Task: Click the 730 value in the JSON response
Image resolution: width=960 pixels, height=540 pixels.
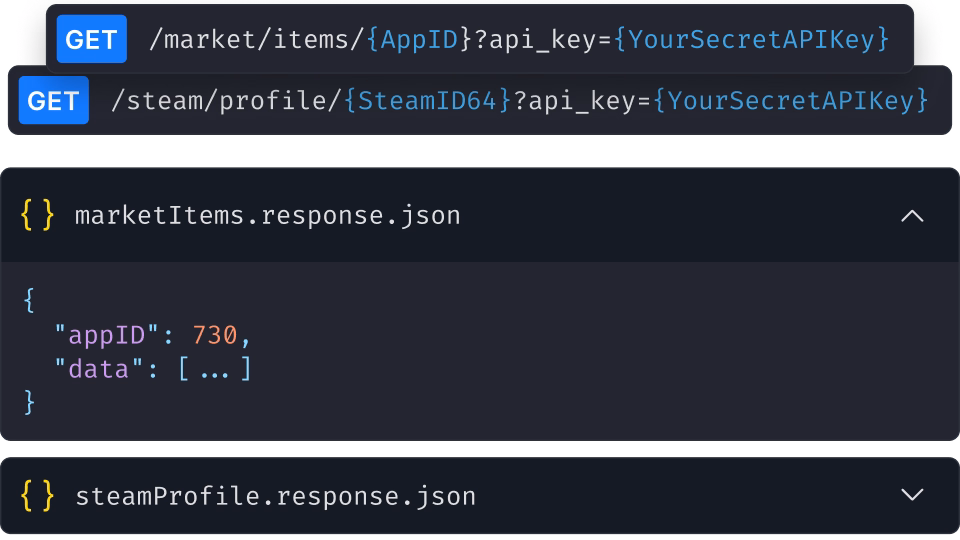Action: 215,334
